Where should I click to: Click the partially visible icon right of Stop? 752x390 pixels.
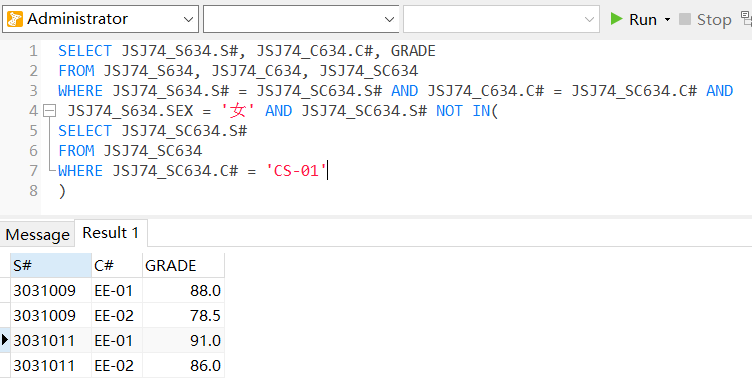point(746,19)
